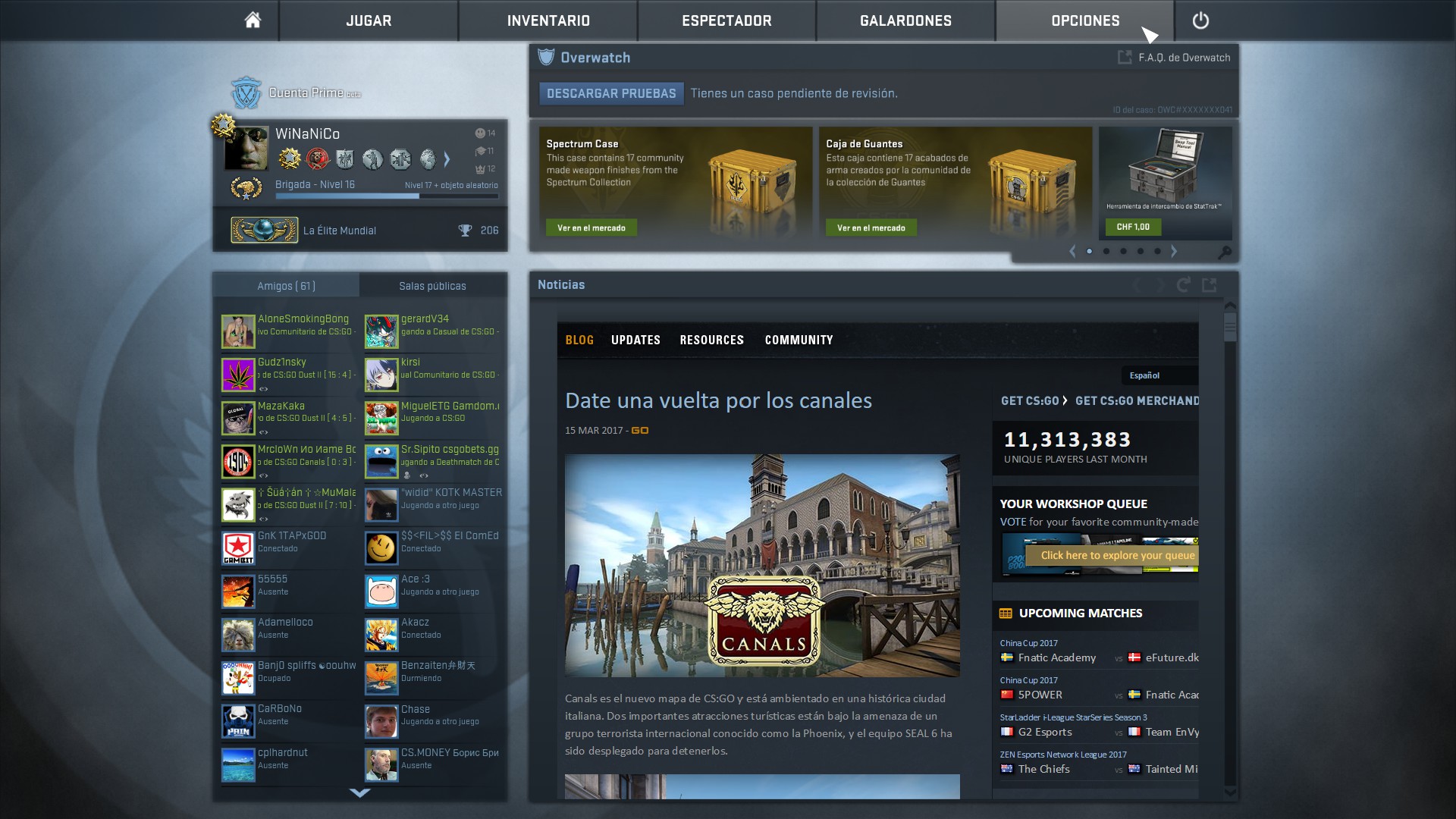
Task: Click the power quit icon
Action: coord(1200,20)
